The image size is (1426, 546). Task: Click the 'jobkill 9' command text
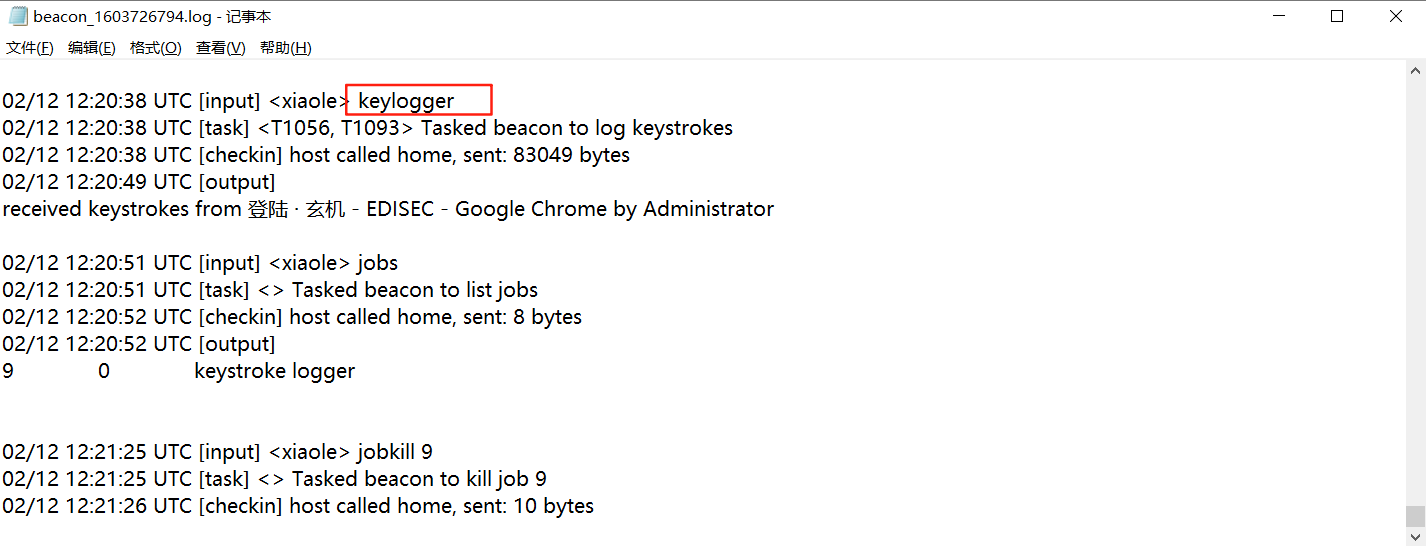[x=394, y=452]
